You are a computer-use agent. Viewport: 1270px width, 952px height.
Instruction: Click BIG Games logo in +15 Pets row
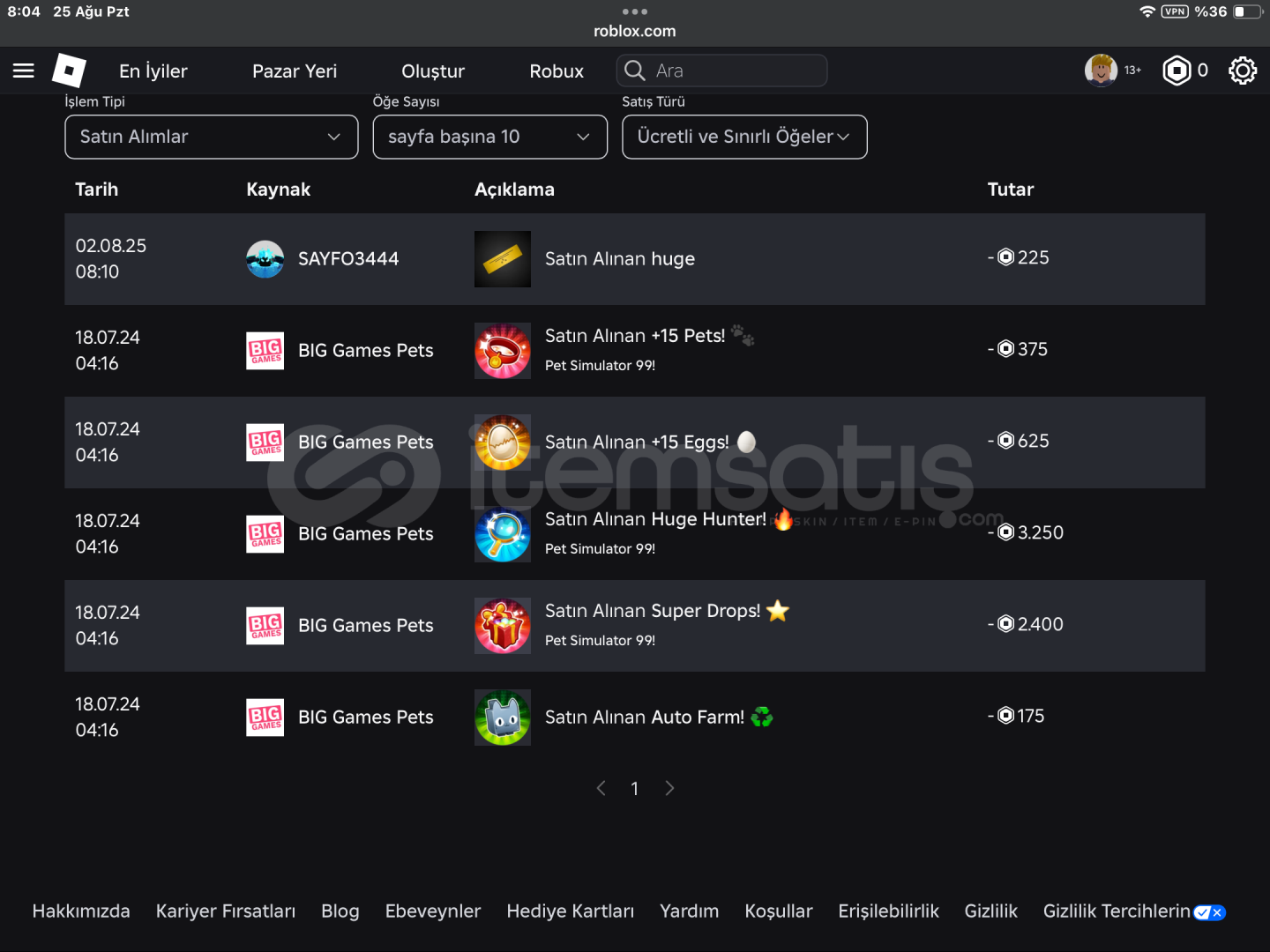[x=265, y=351]
